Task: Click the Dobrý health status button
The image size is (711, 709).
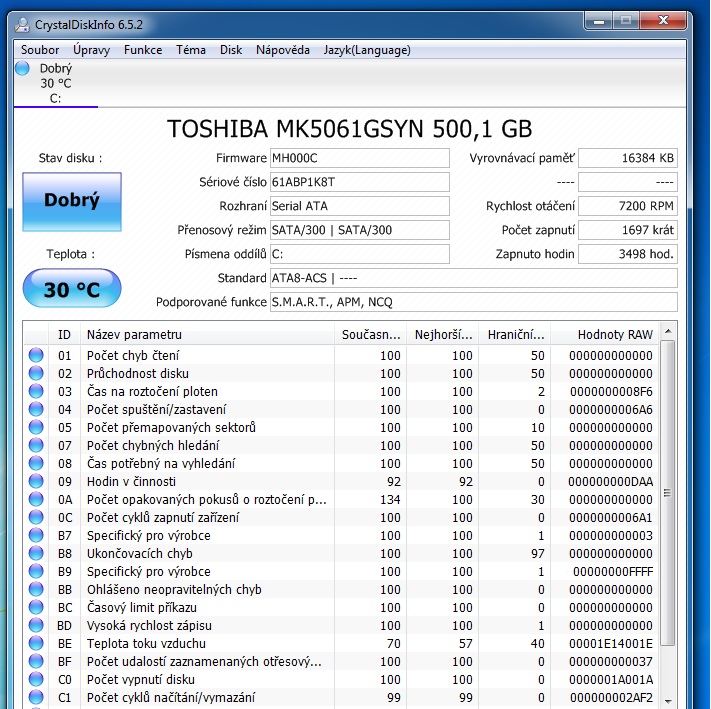Action: [x=72, y=202]
